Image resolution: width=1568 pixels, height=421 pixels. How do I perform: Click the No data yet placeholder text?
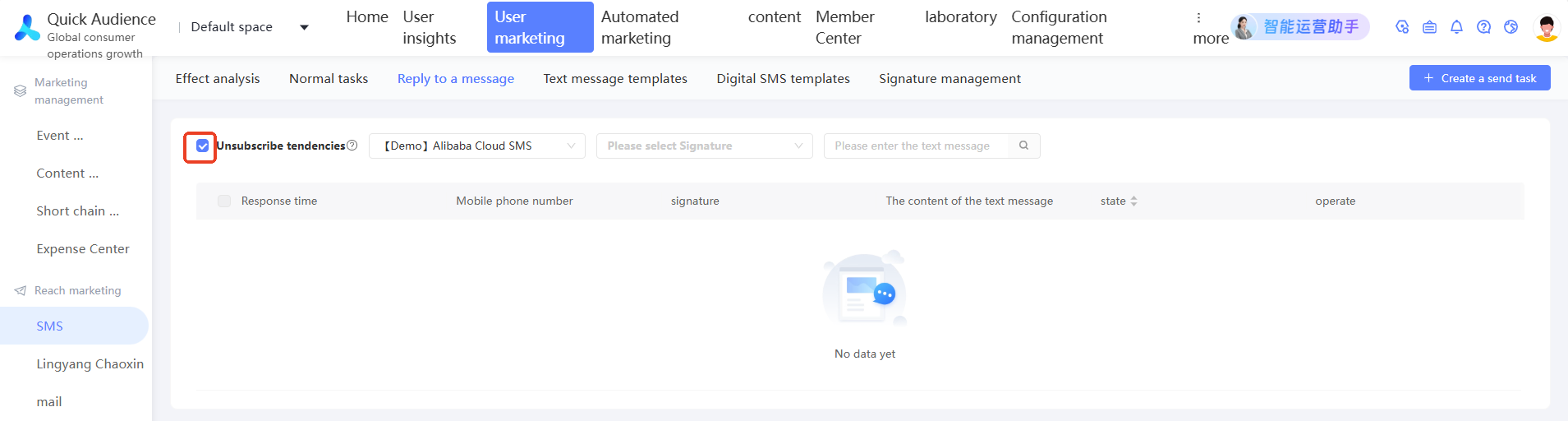865,354
